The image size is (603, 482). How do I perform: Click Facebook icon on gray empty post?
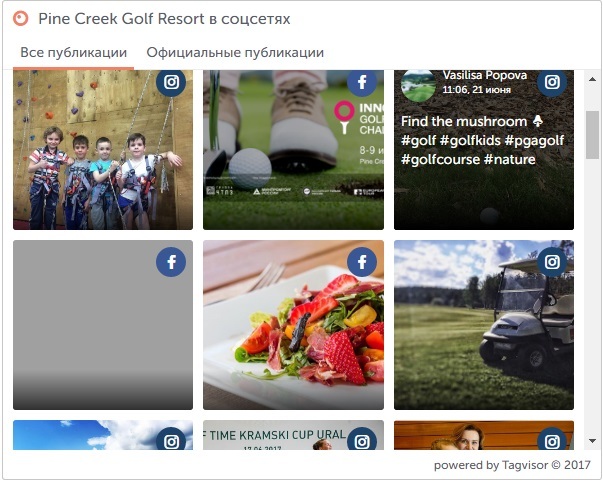(171, 262)
